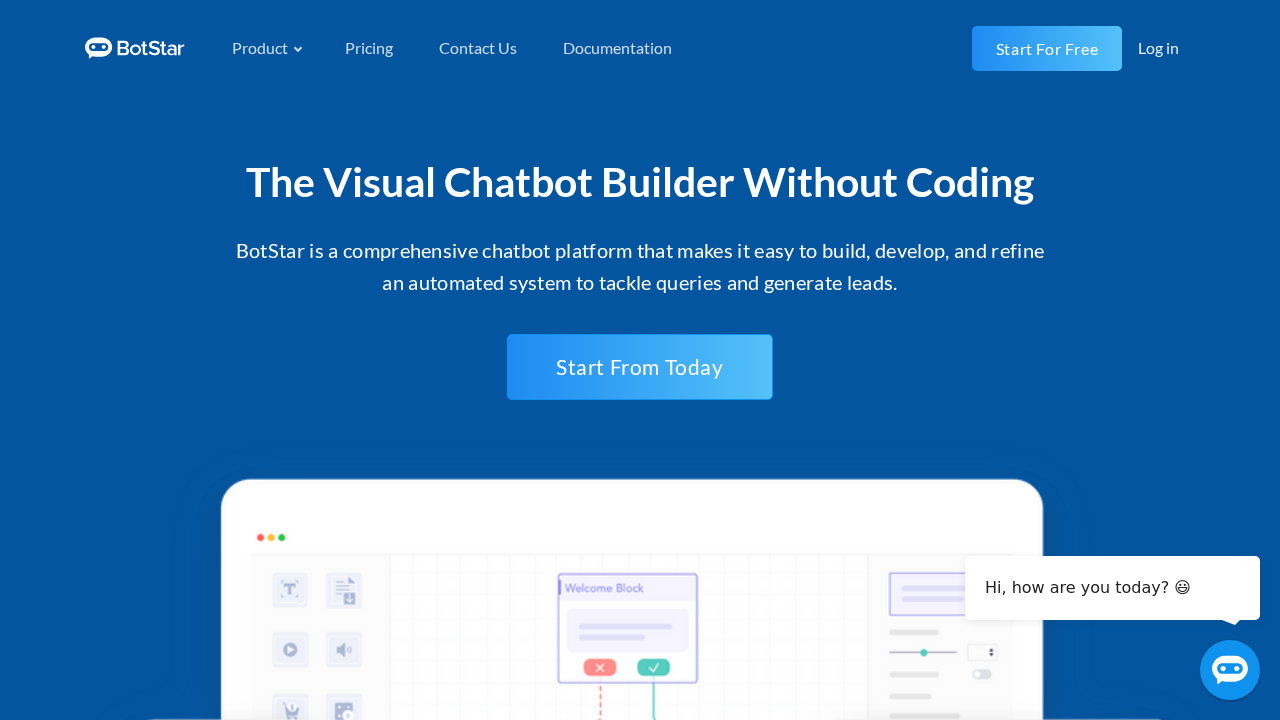Open the Documentation link
1280x720 pixels.
click(x=617, y=48)
